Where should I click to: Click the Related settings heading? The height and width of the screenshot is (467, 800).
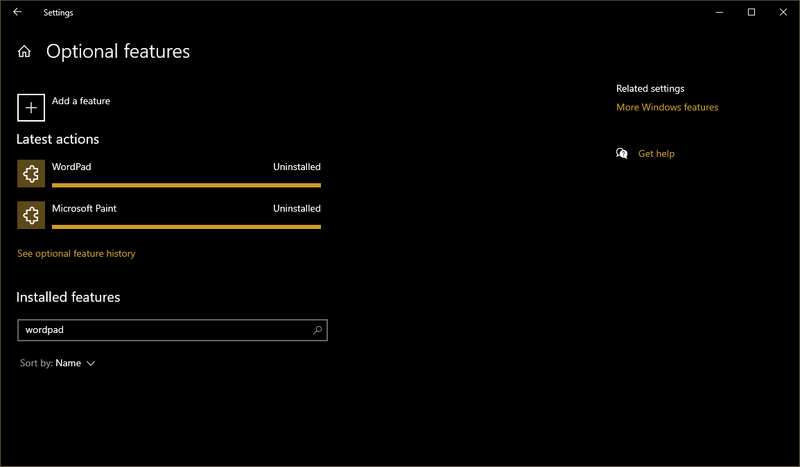coord(650,88)
